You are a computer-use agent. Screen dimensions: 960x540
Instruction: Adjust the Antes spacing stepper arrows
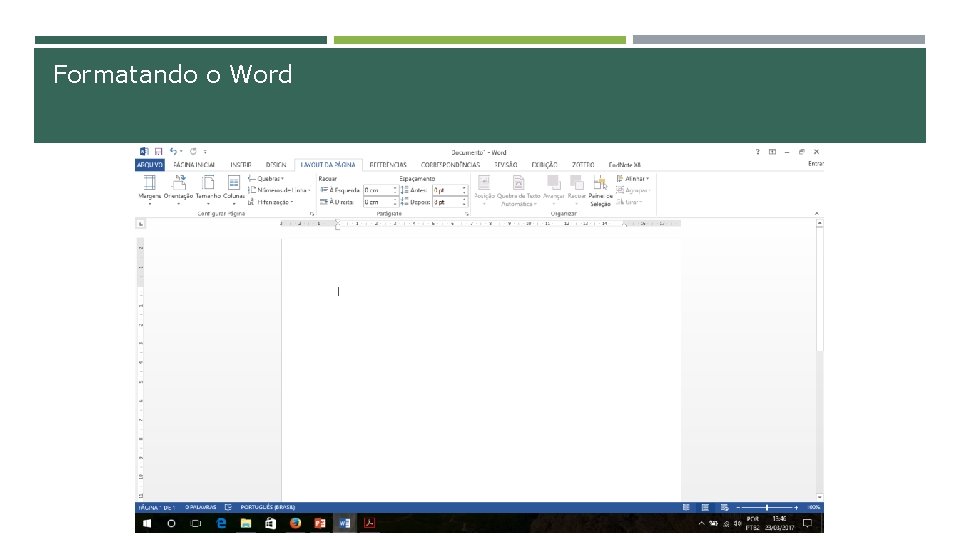click(x=464, y=190)
